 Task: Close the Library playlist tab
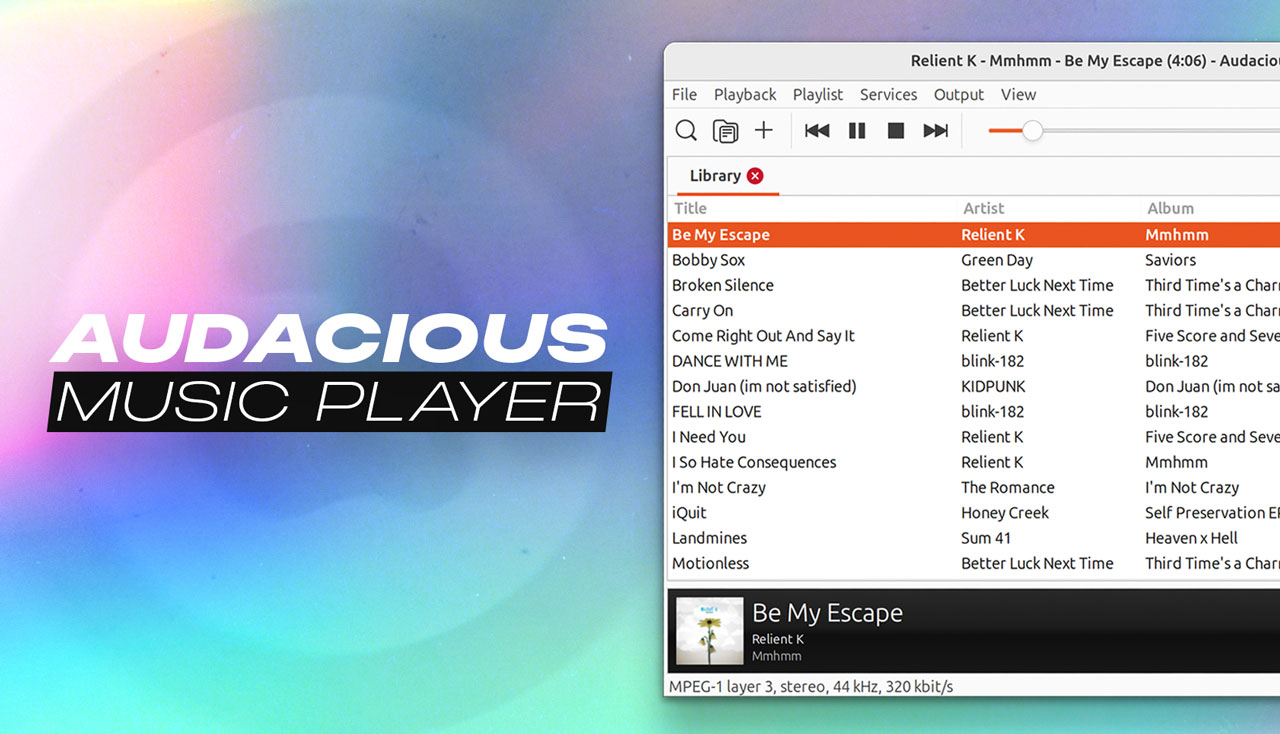755,176
